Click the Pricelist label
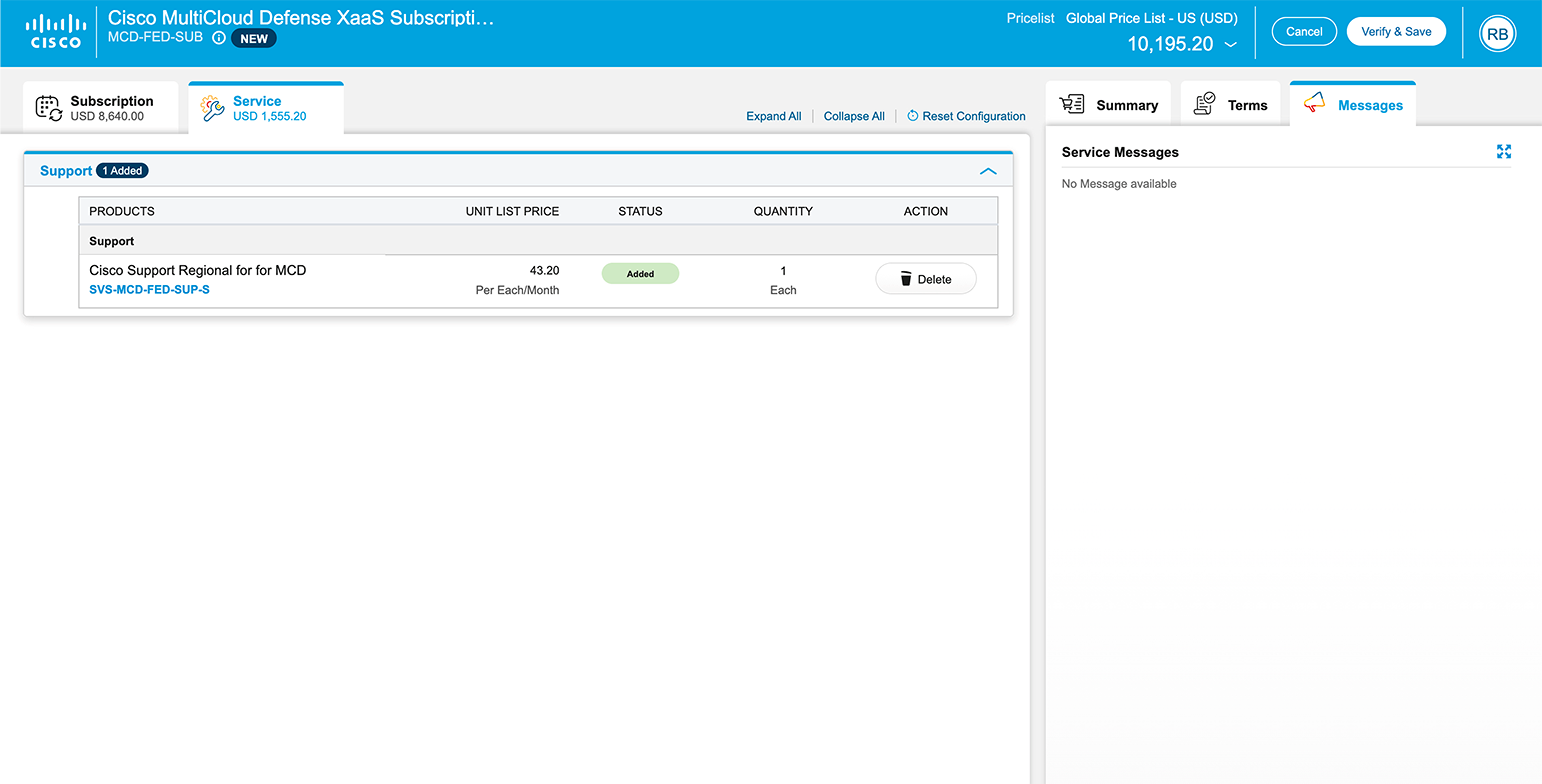The image size is (1542, 784). coord(1030,18)
